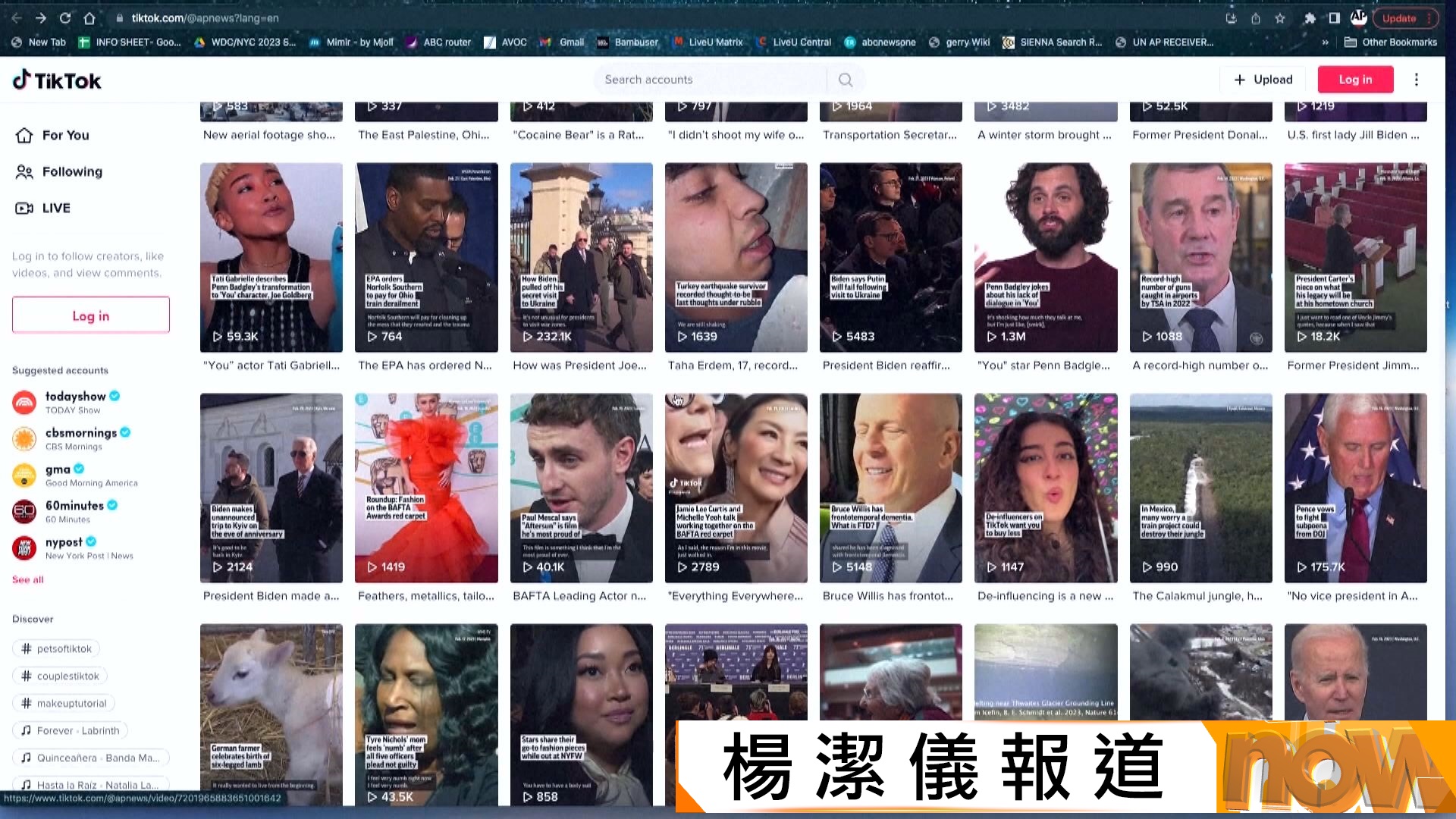Go back with browser back arrow
Screen dimensions: 1456x819
tap(17, 18)
